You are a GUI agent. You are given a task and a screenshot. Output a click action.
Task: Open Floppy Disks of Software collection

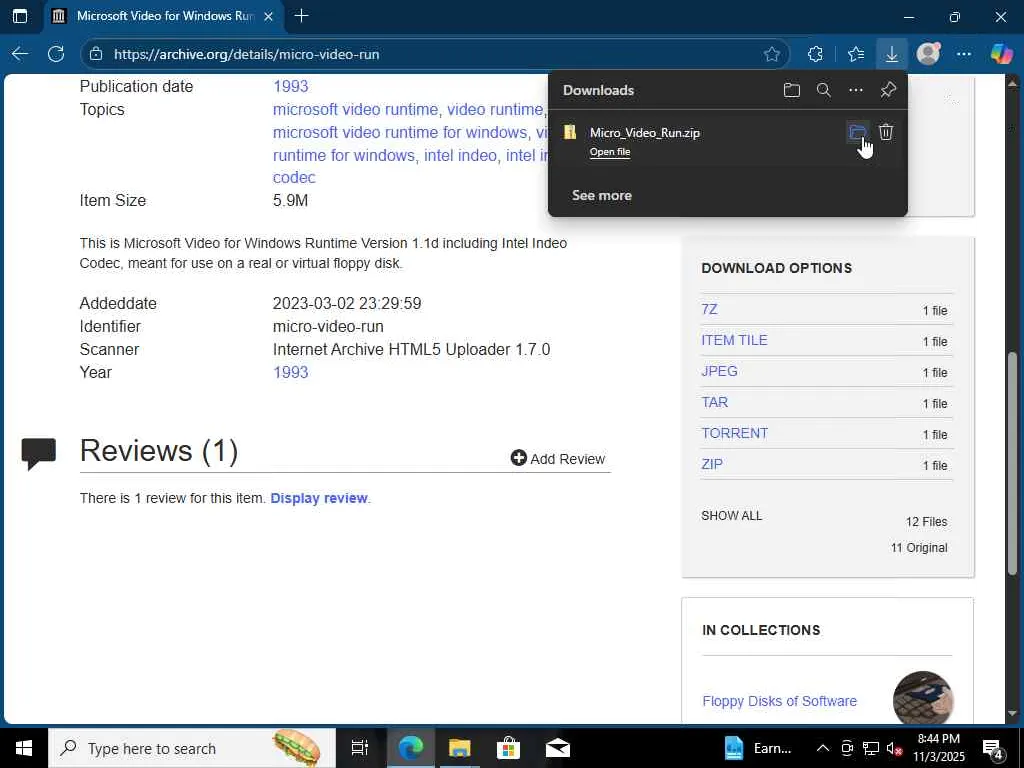click(779, 701)
